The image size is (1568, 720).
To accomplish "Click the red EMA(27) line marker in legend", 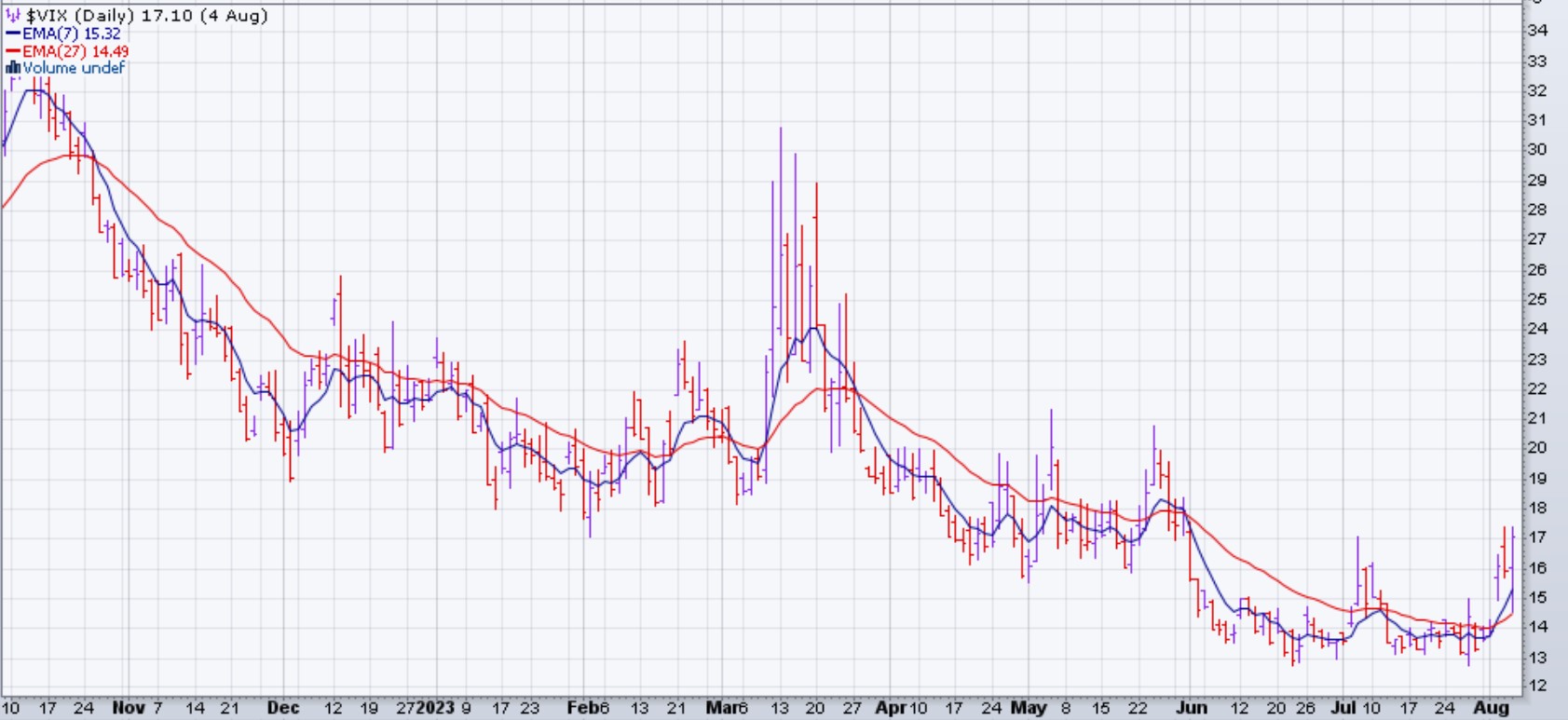I will click(x=13, y=51).
